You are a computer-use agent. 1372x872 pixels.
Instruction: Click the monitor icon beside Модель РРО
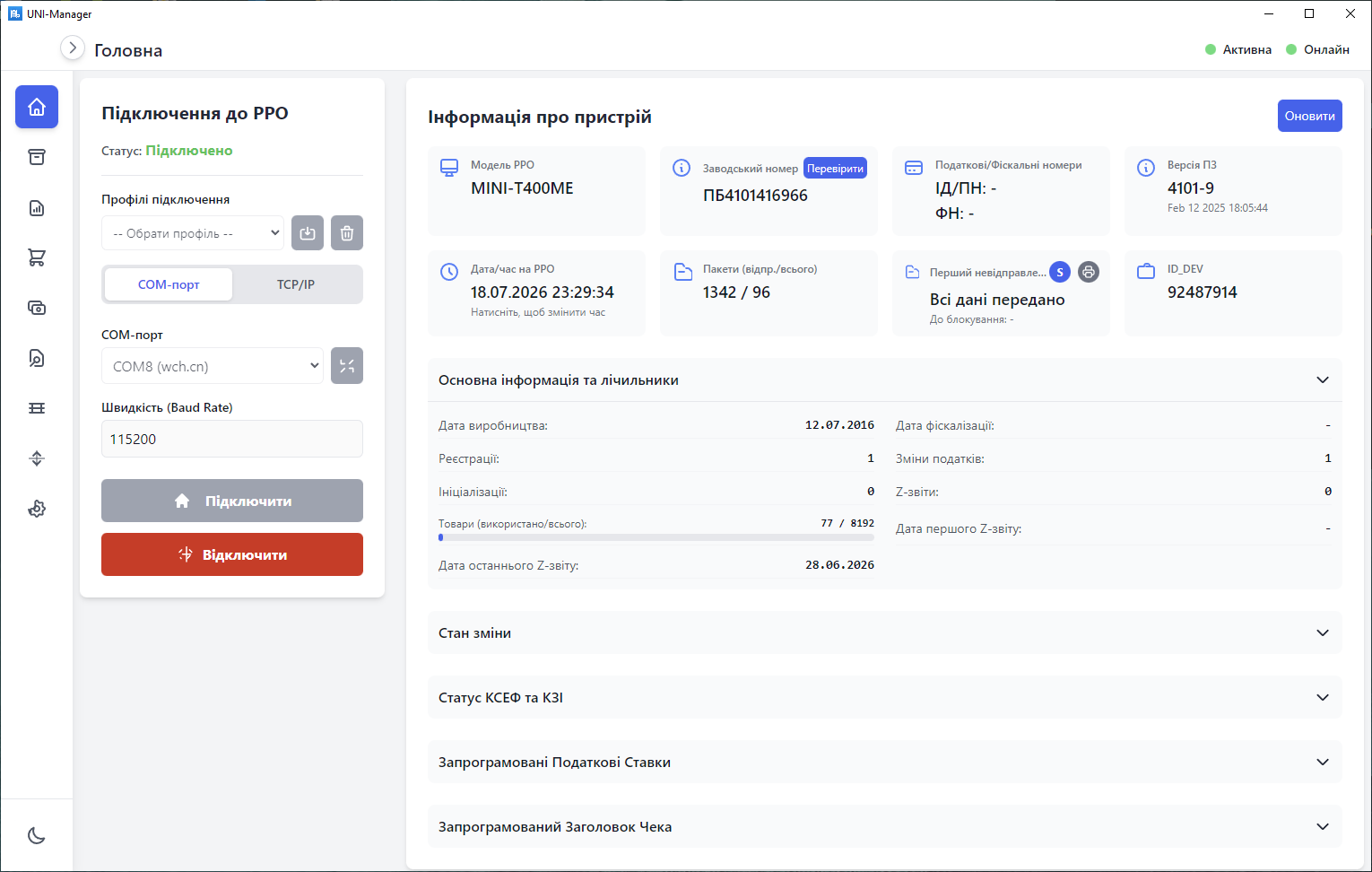coord(449,168)
